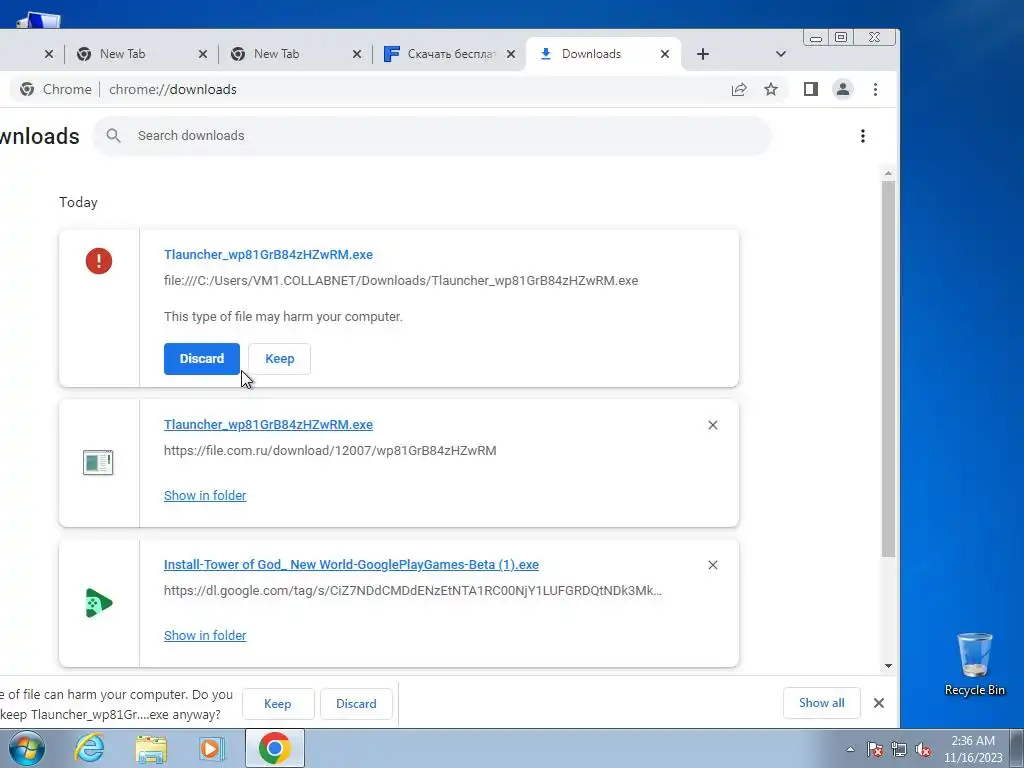Open a new tab with plus button
Viewport: 1024px width, 768px height.
pyautogui.click(x=703, y=54)
